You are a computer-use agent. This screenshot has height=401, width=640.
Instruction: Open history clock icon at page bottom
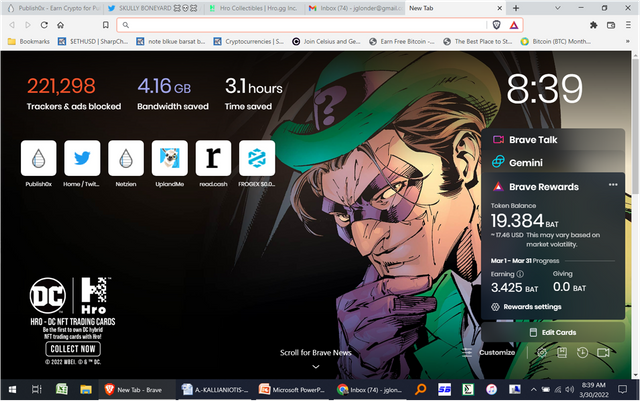click(x=582, y=353)
